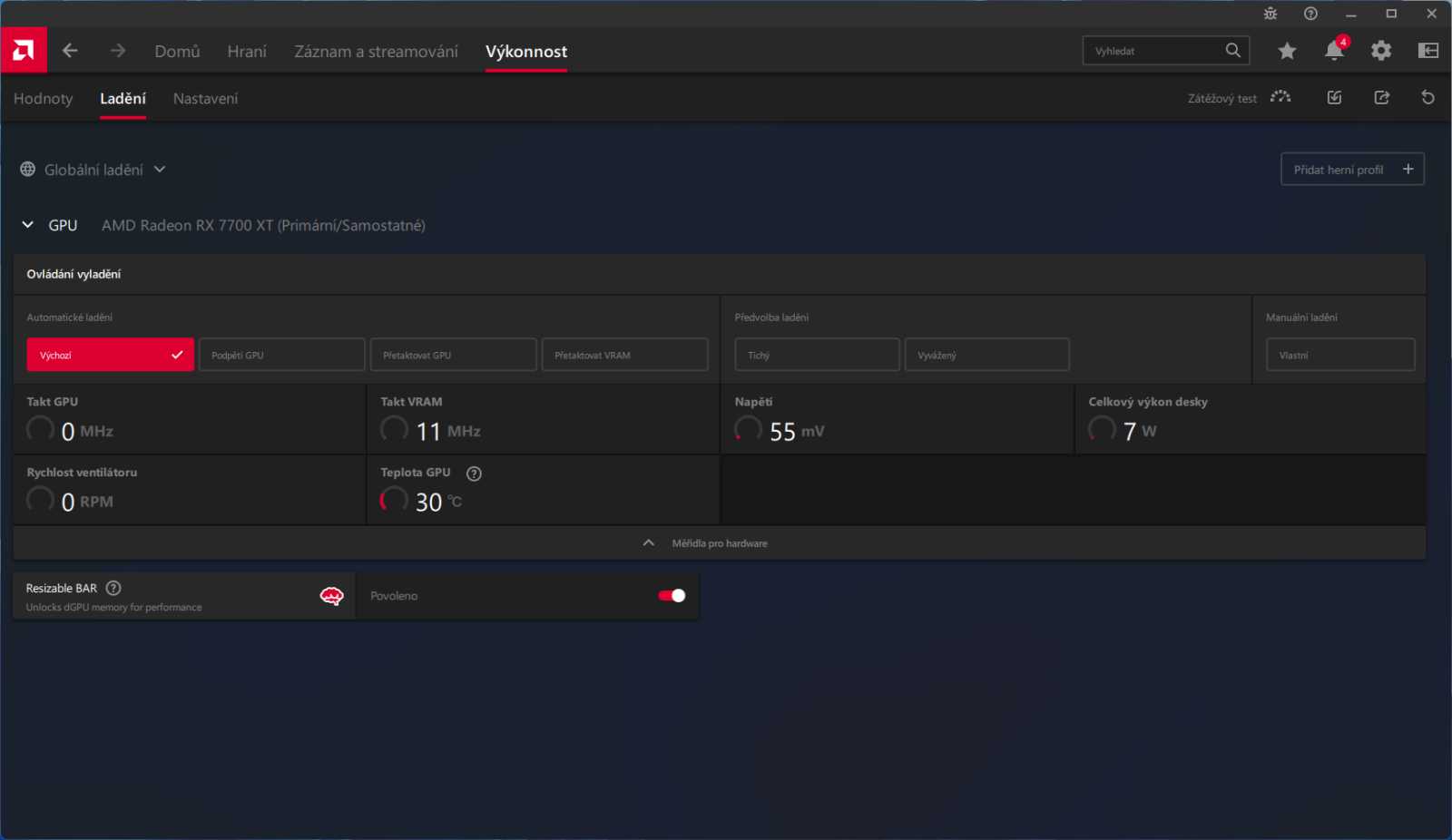The image size is (1452, 840).
Task: Select Výchozí automatic tuning
Action: [x=110, y=355]
